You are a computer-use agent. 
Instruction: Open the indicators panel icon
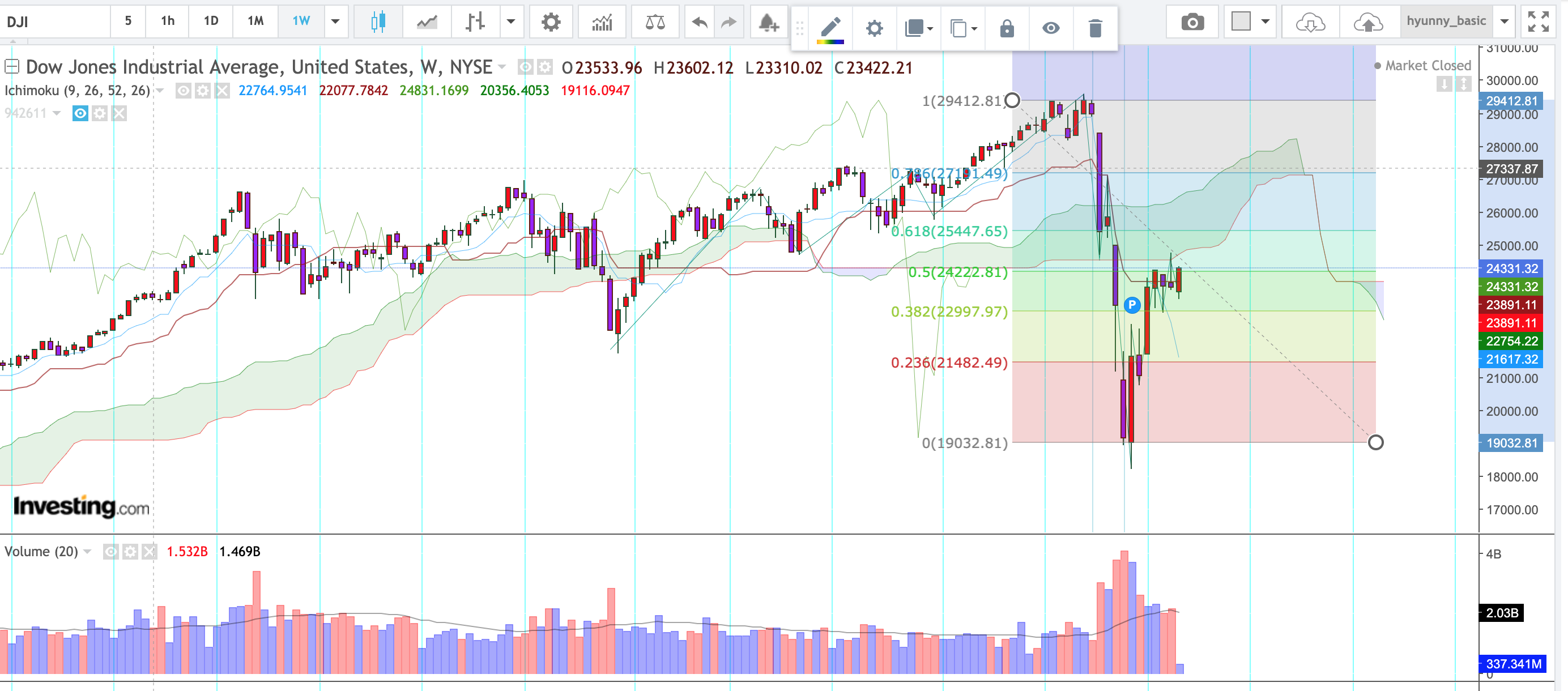tap(602, 23)
